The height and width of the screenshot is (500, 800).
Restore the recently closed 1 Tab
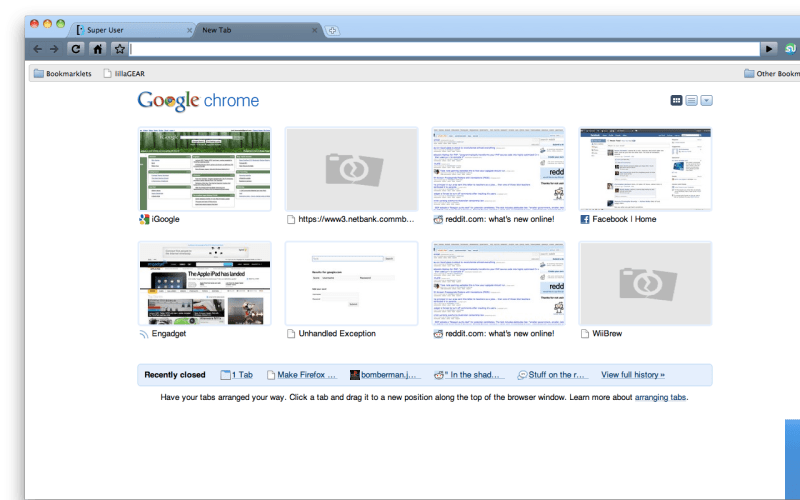coord(237,374)
